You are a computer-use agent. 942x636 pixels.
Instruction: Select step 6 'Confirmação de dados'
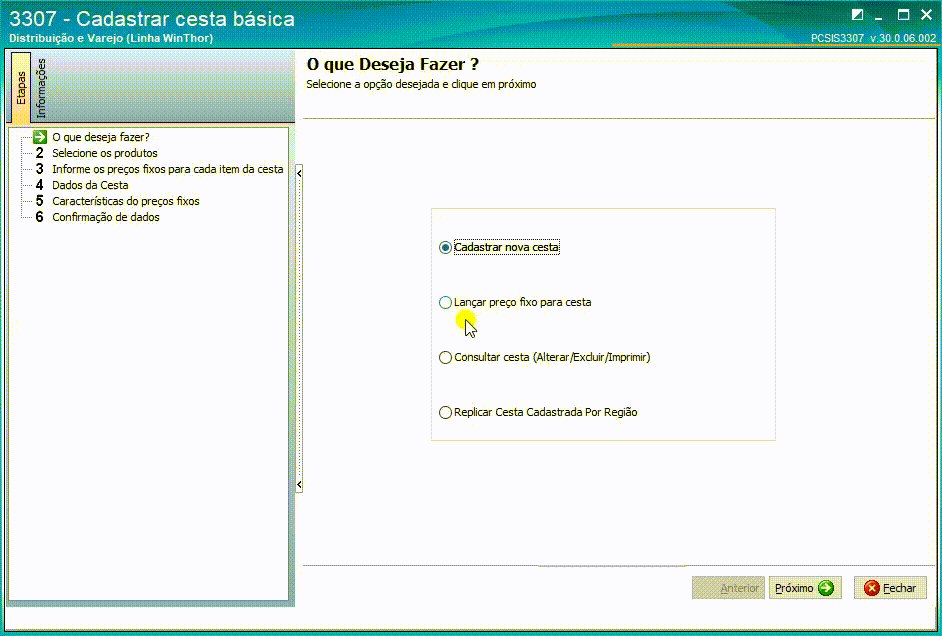106,217
